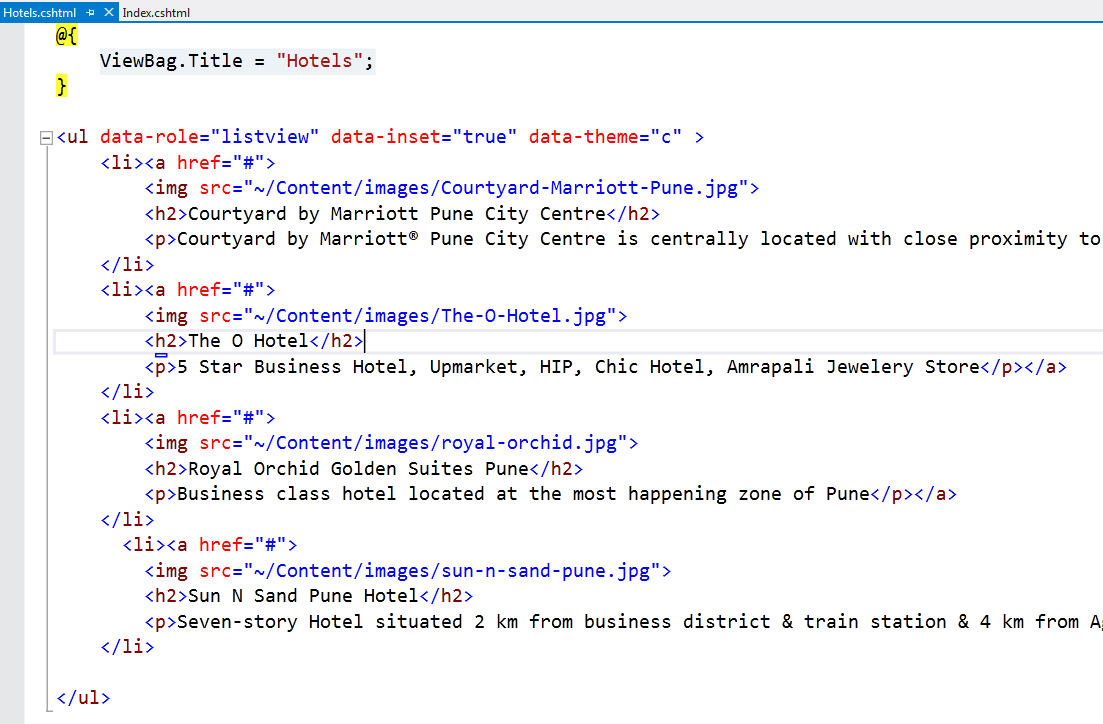Viewport: 1103px width, 724px height.
Task: Click the Courtyard by Marriott h2 heading text
Action: tap(397, 214)
